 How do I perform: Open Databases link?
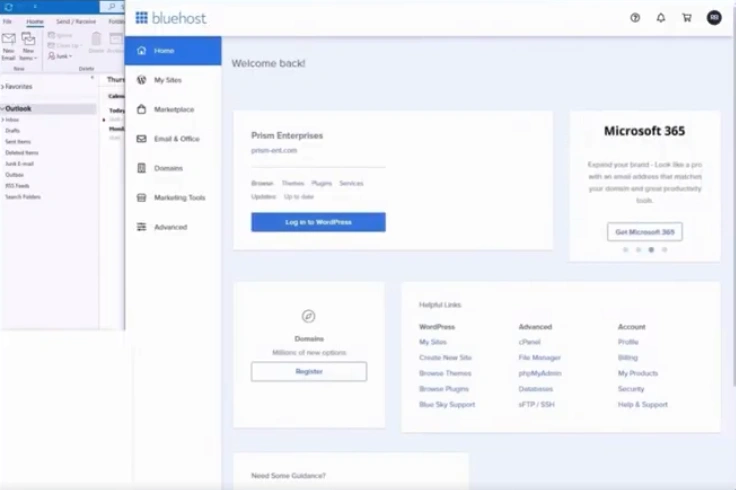click(536, 389)
